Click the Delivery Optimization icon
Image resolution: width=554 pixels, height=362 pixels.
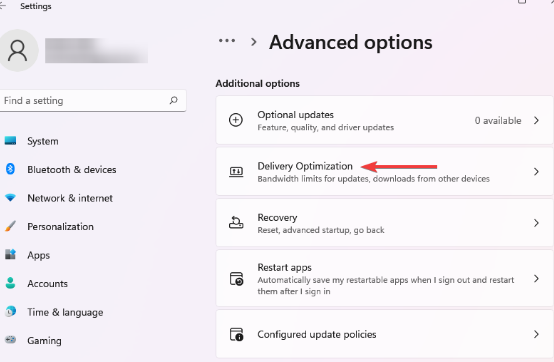[x=236, y=172]
